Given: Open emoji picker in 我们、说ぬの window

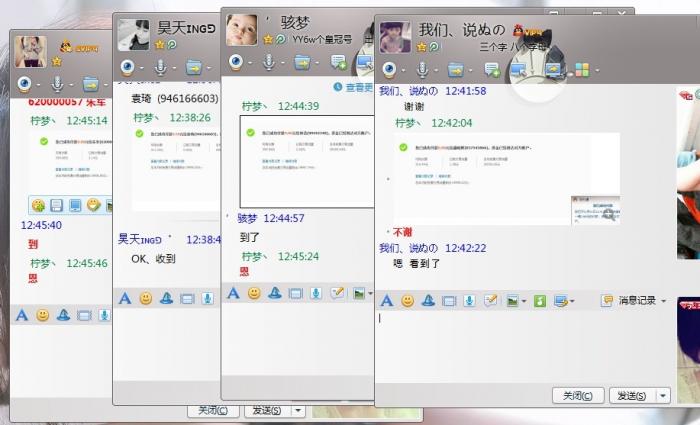Looking at the screenshot, I should (407, 301).
